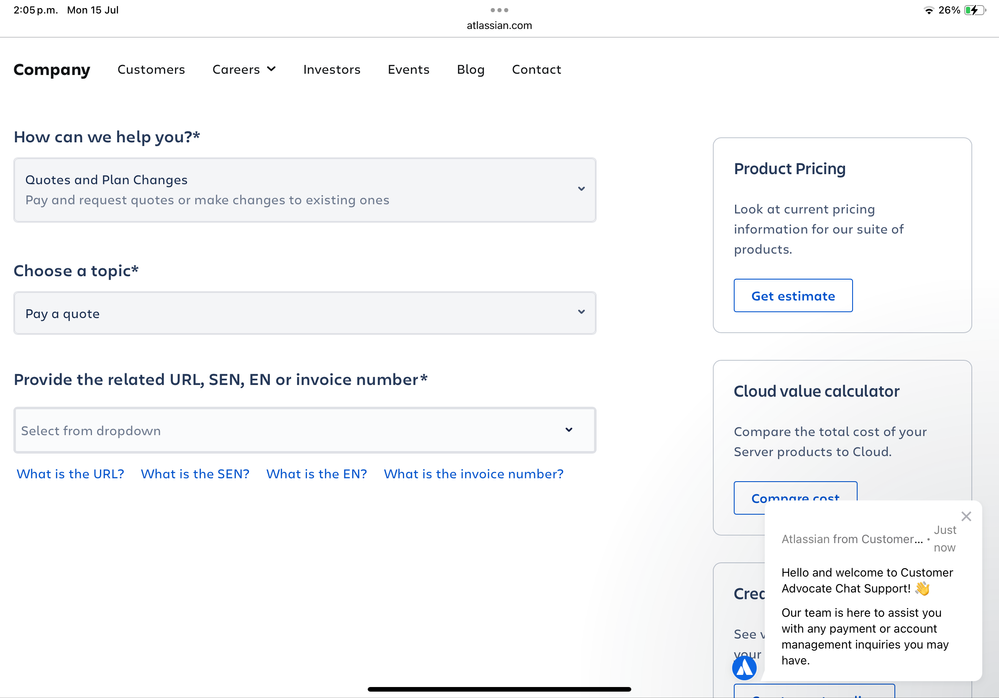Open 'What is the EN?' link

317,474
